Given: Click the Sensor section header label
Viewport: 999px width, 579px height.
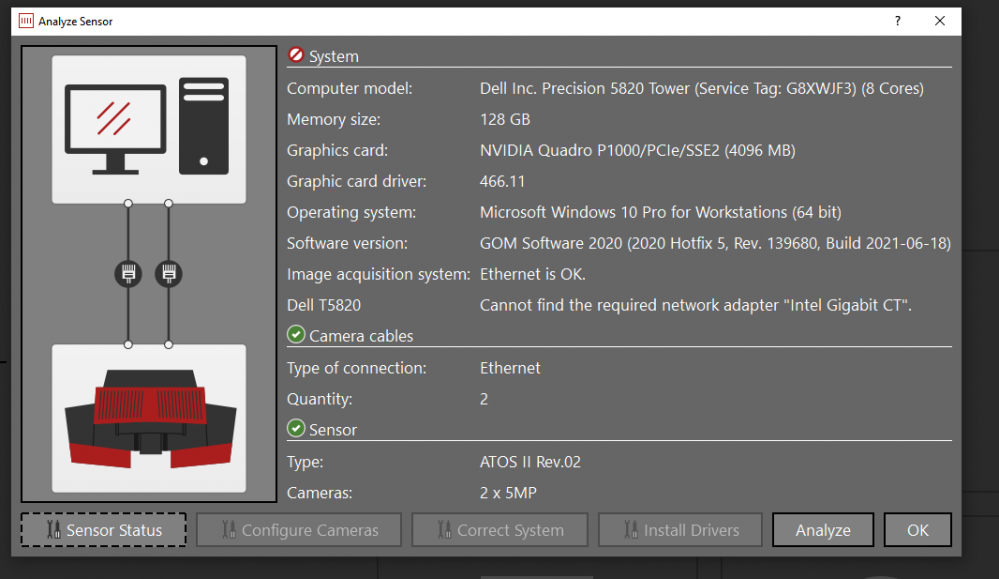Looking at the screenshot, I should tap(333, 430).
